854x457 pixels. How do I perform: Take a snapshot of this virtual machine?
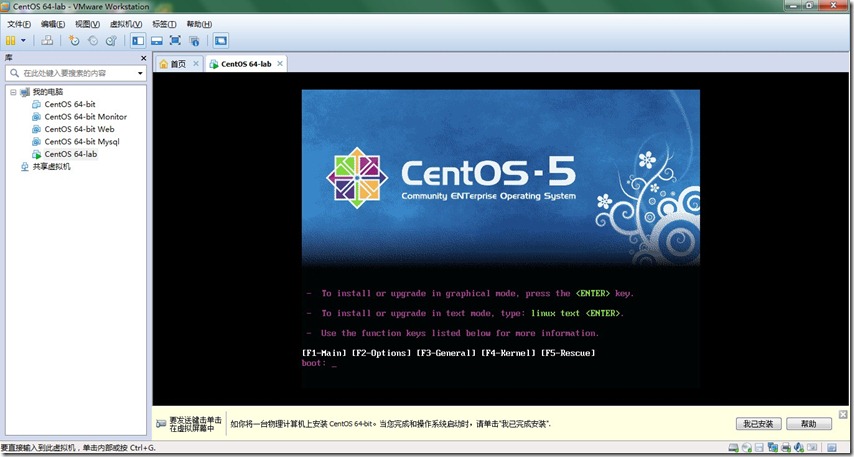[x=74, y=40]
